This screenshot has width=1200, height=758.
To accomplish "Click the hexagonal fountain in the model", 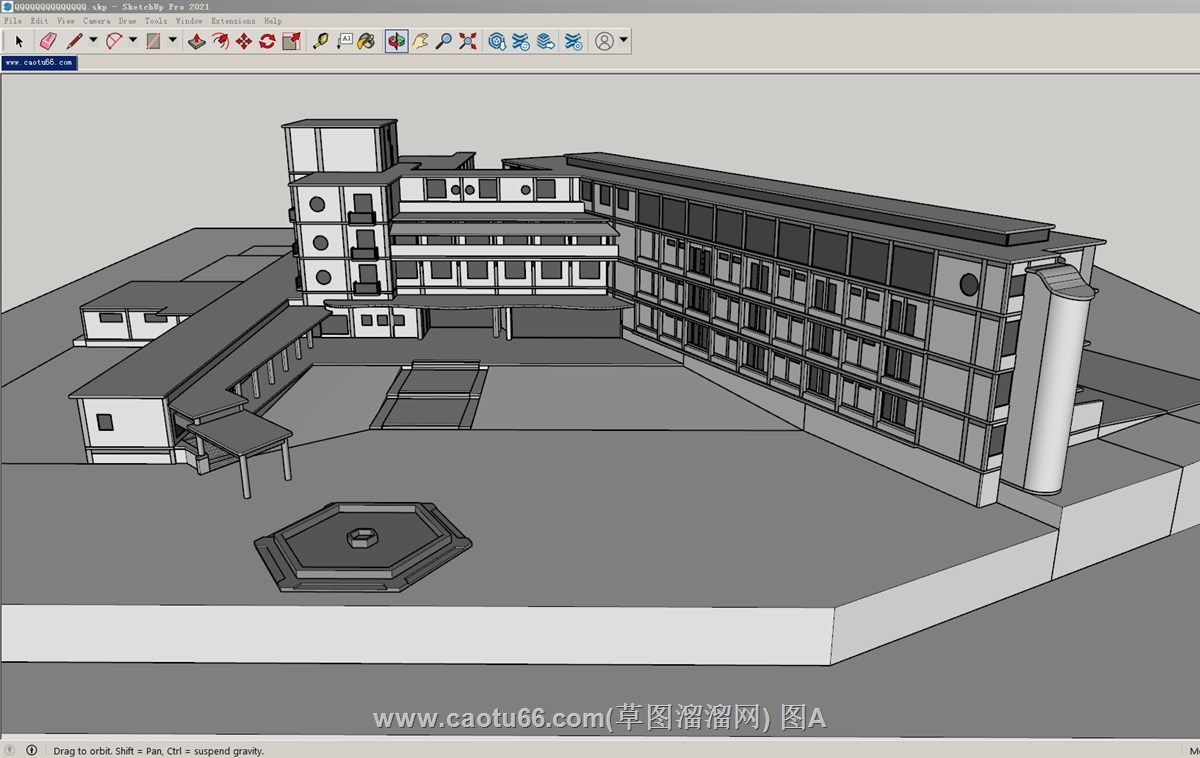I will [361, 543].
